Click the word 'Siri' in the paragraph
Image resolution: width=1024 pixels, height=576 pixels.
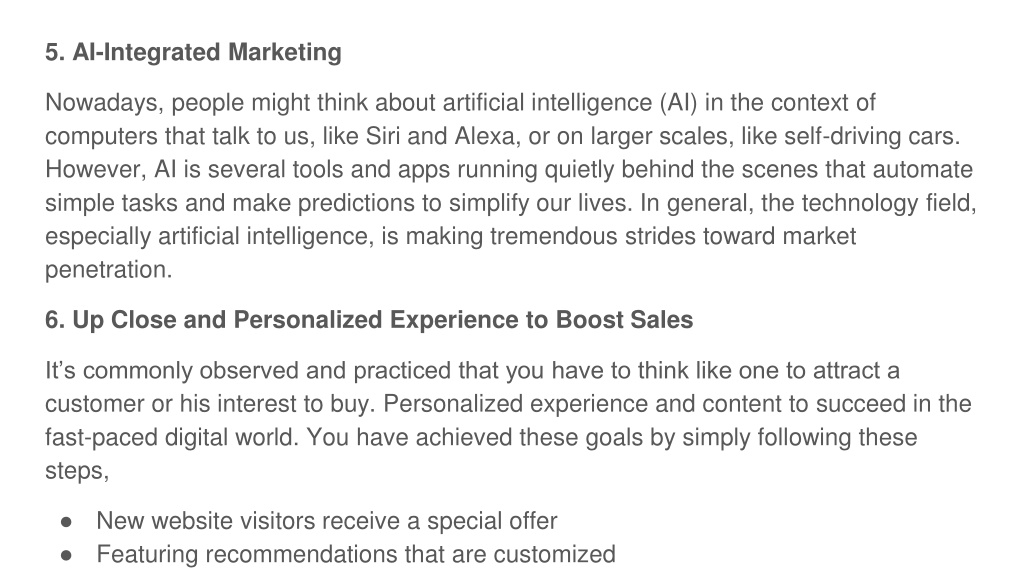coord(383,136)
